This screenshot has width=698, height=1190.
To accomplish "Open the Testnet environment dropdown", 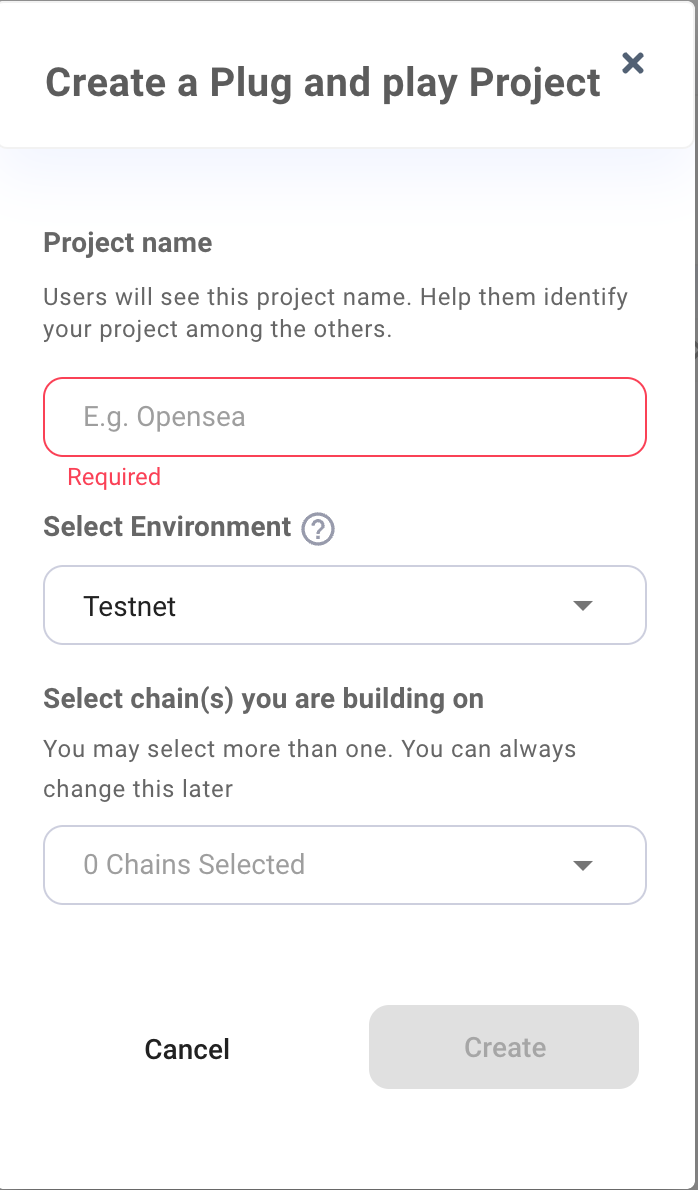I will (345, 604).
